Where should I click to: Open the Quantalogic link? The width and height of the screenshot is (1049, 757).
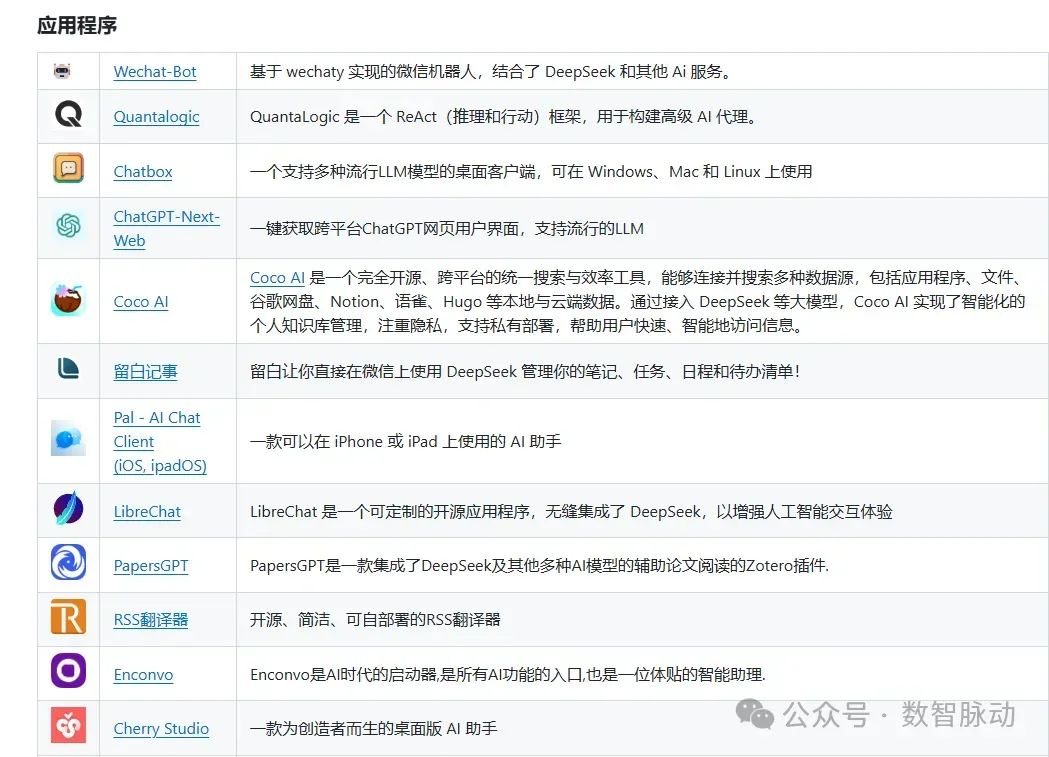(x=157, y=116)
